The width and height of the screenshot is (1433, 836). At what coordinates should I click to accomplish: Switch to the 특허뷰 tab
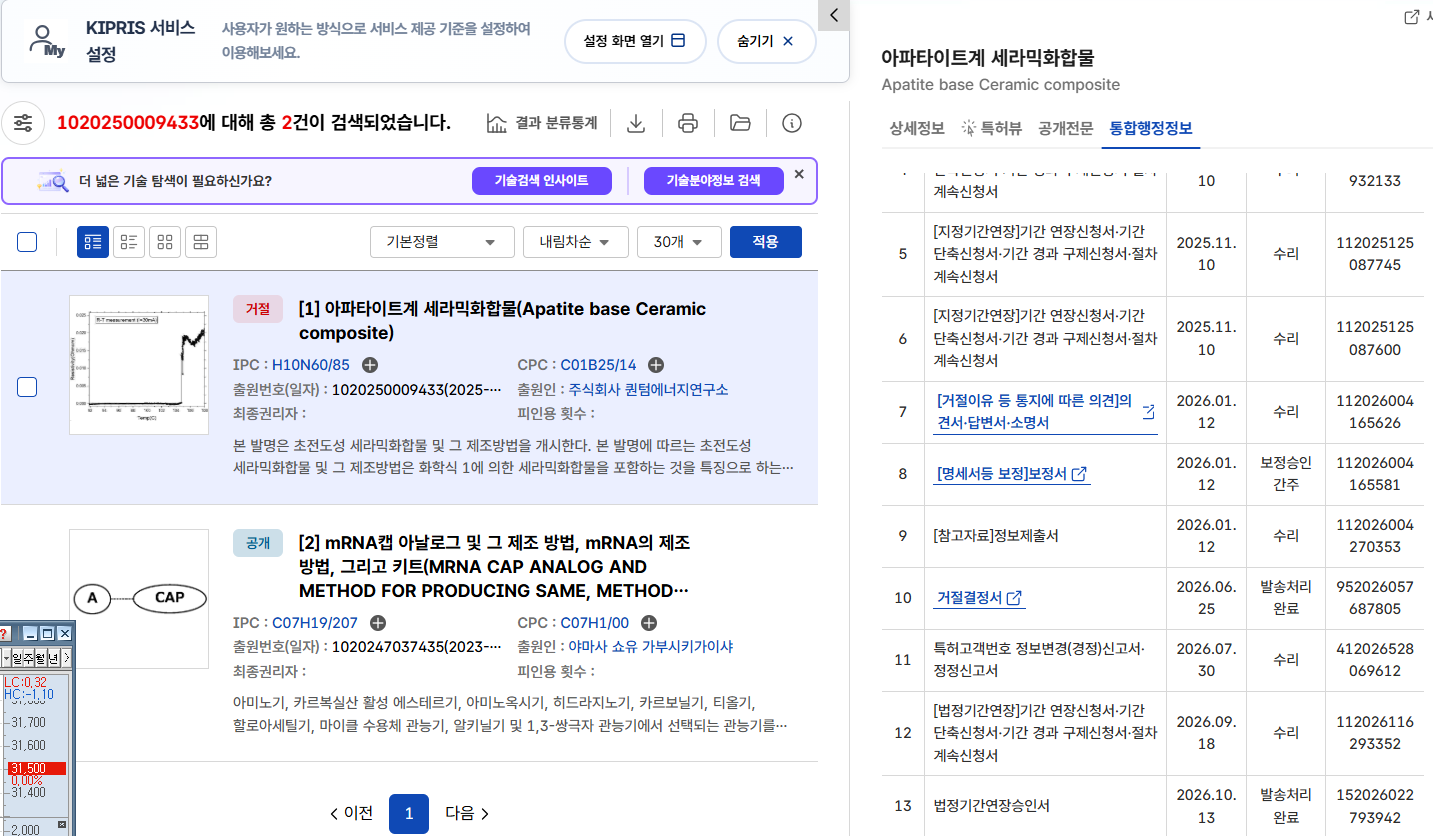click(991, 128)
